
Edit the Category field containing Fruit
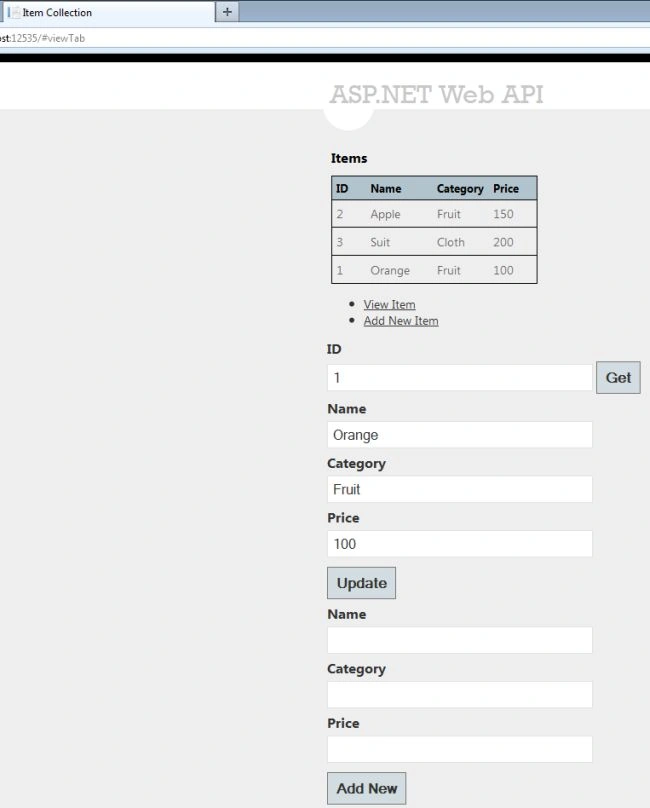pos(460,489)
